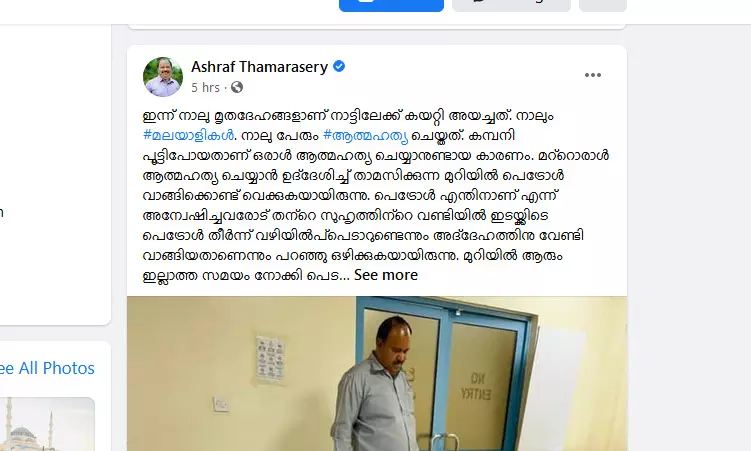This screenshot has height=451, width=751.
Task: Click the wall notice sheet in post photo
Action: pos(270,360)
